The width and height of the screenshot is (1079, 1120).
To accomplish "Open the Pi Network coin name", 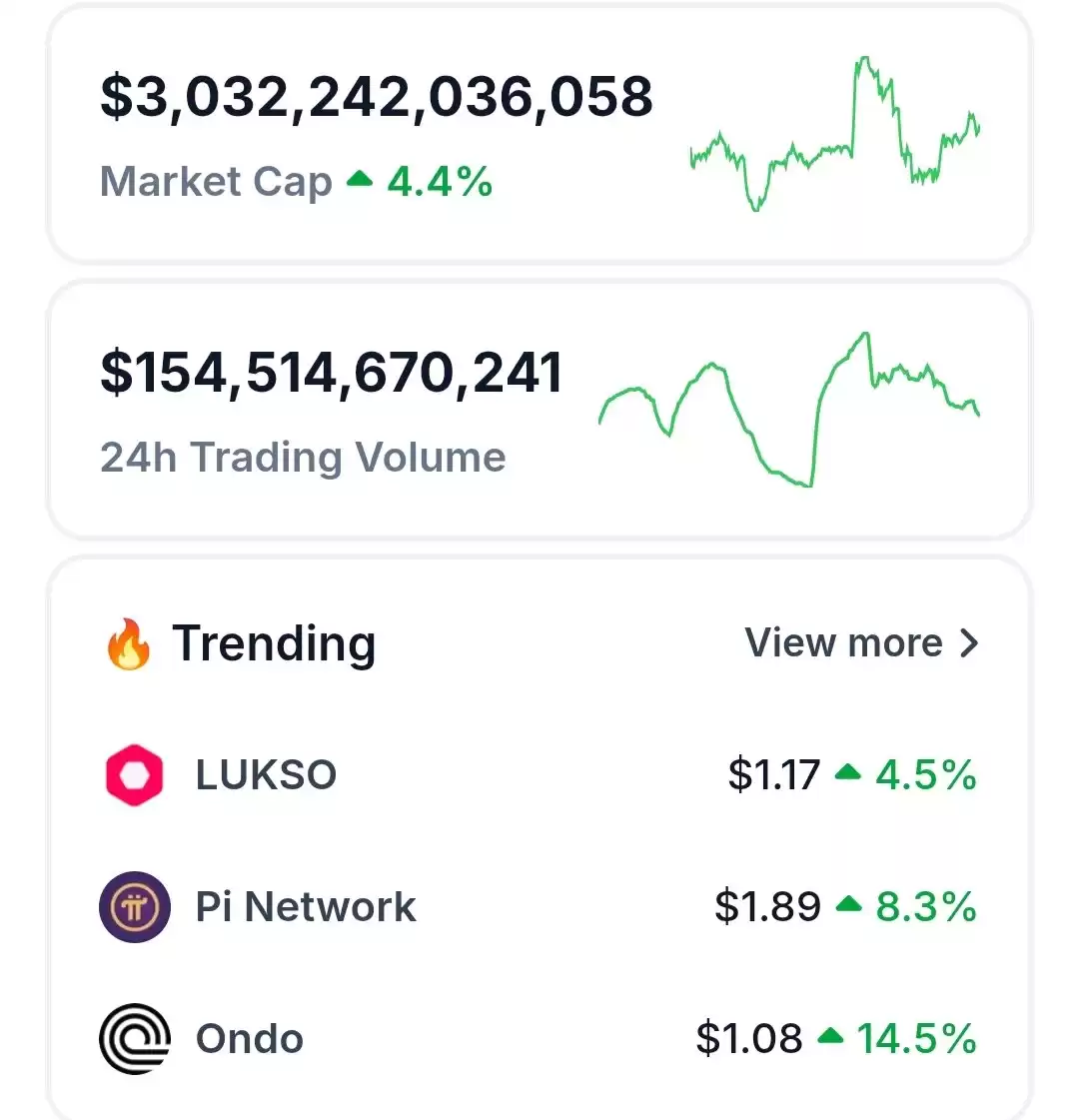I will click(x=306, y=907).
